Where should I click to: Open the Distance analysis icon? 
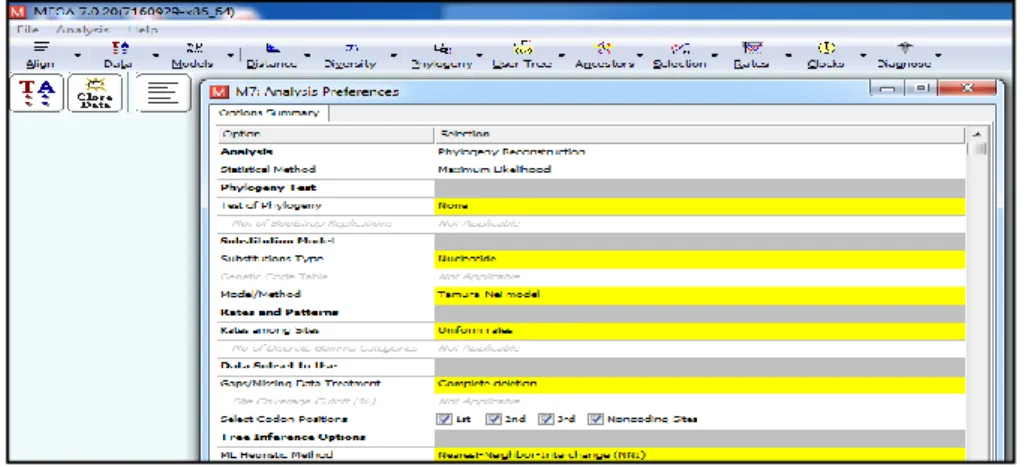(272, 55)
